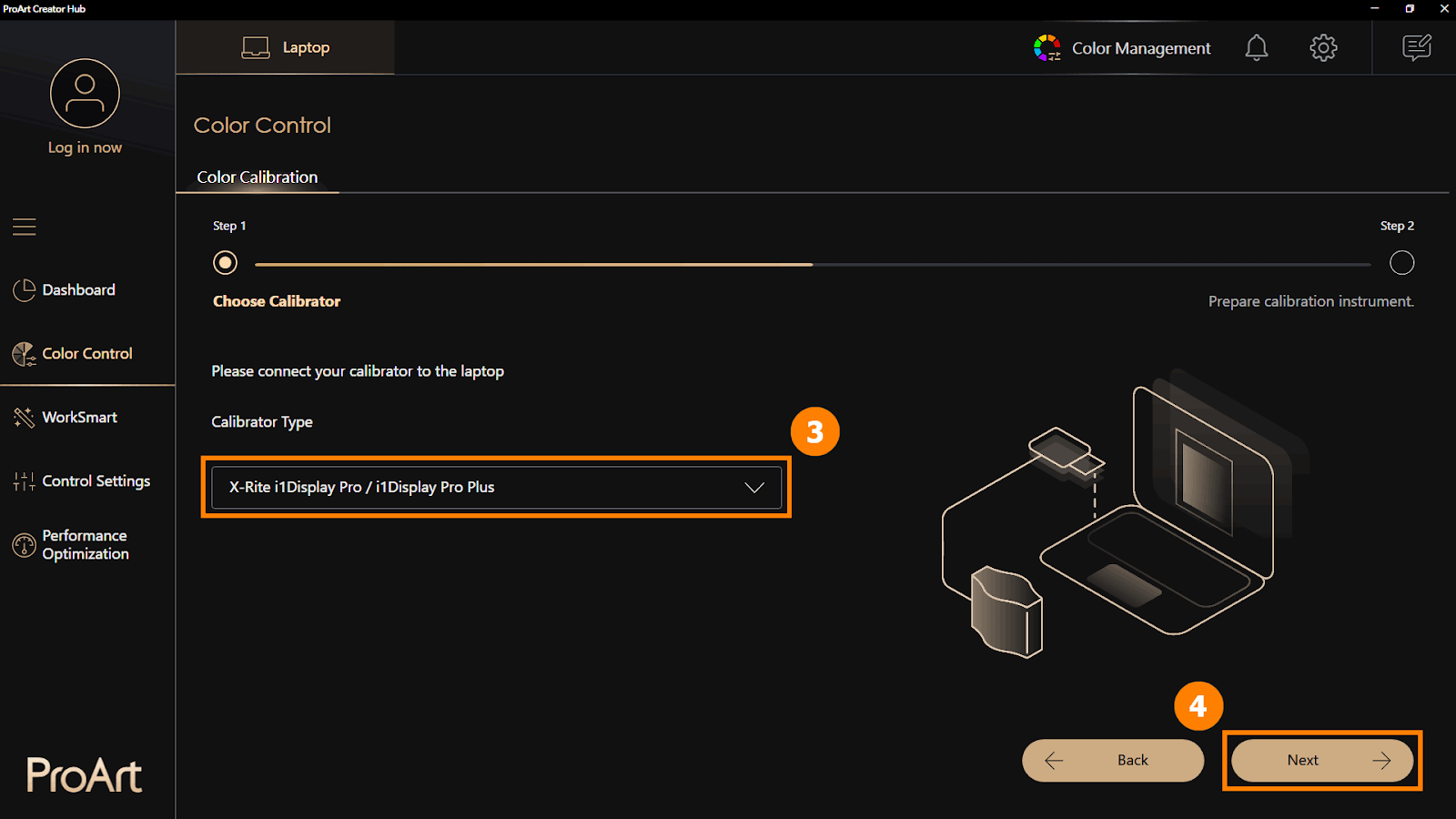Click the Log in now link

click(85, 147)
